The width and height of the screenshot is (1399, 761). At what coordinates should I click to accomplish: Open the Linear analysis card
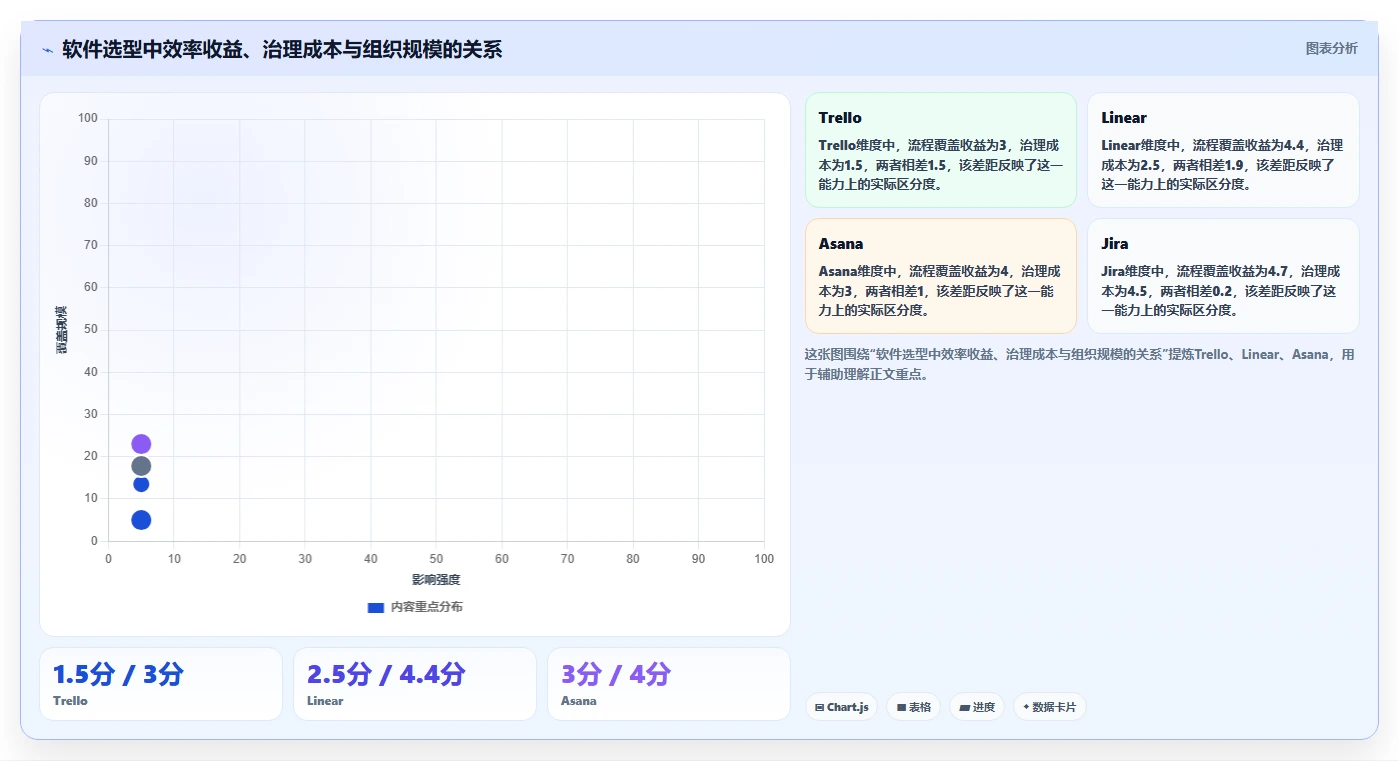click(x=1223, y=150)
